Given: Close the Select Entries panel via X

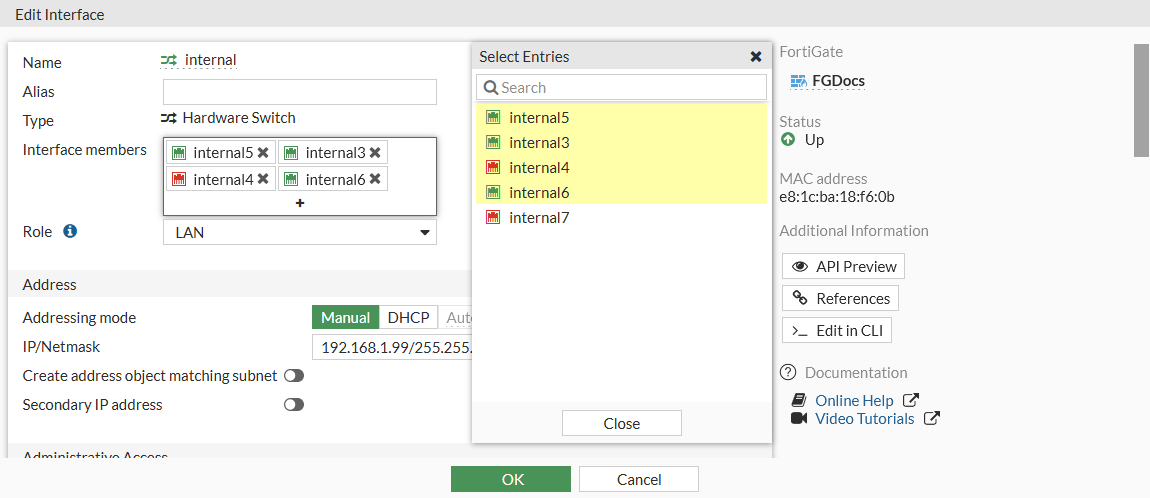Looking at the screenshot, I should (756, 57).
